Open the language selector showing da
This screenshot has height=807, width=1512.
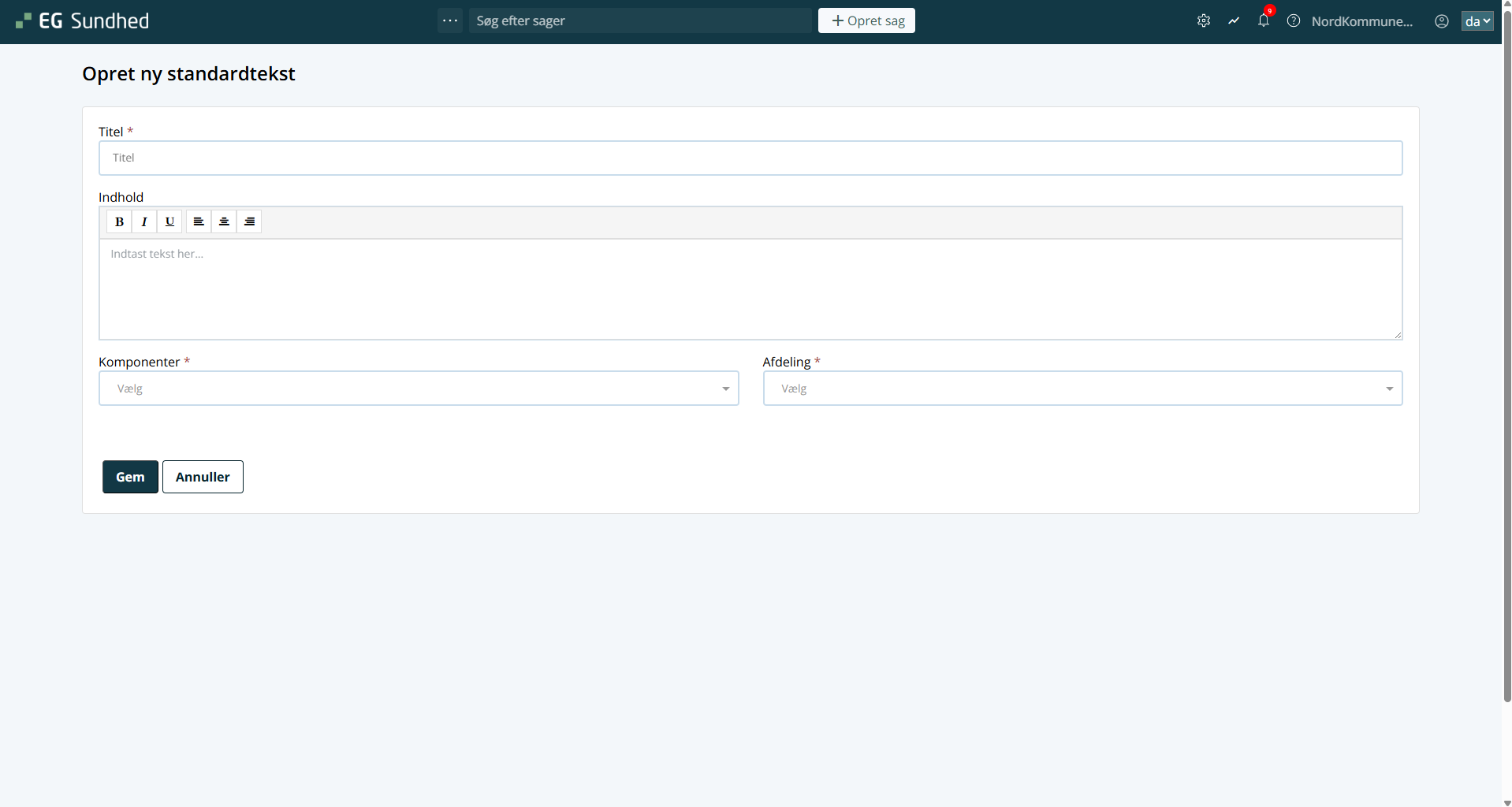[x=1477, y=21]
